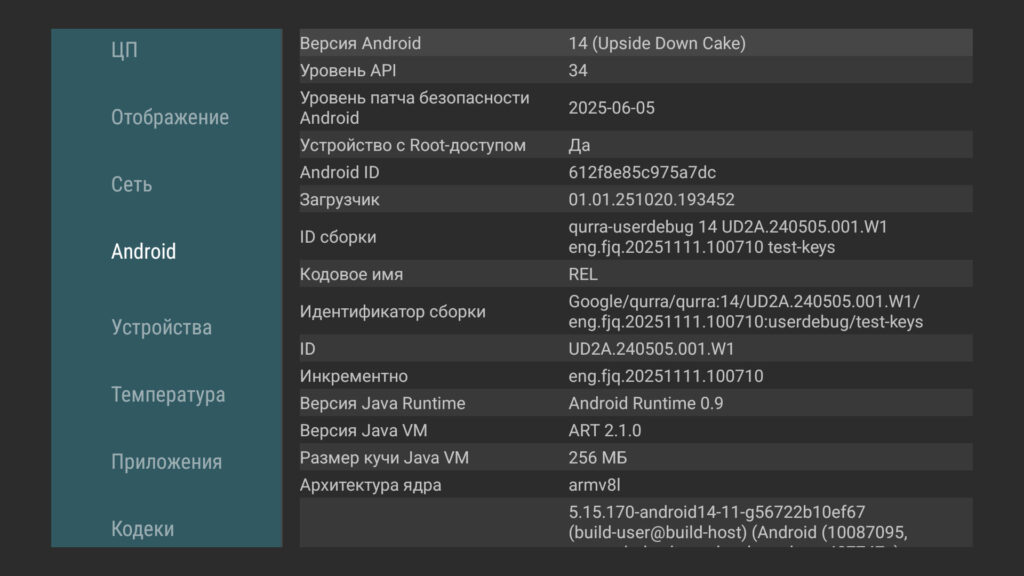This screenshot has height=576, width=1024.
Task: Select the Загрузчик row
Action: pos(635,200)
